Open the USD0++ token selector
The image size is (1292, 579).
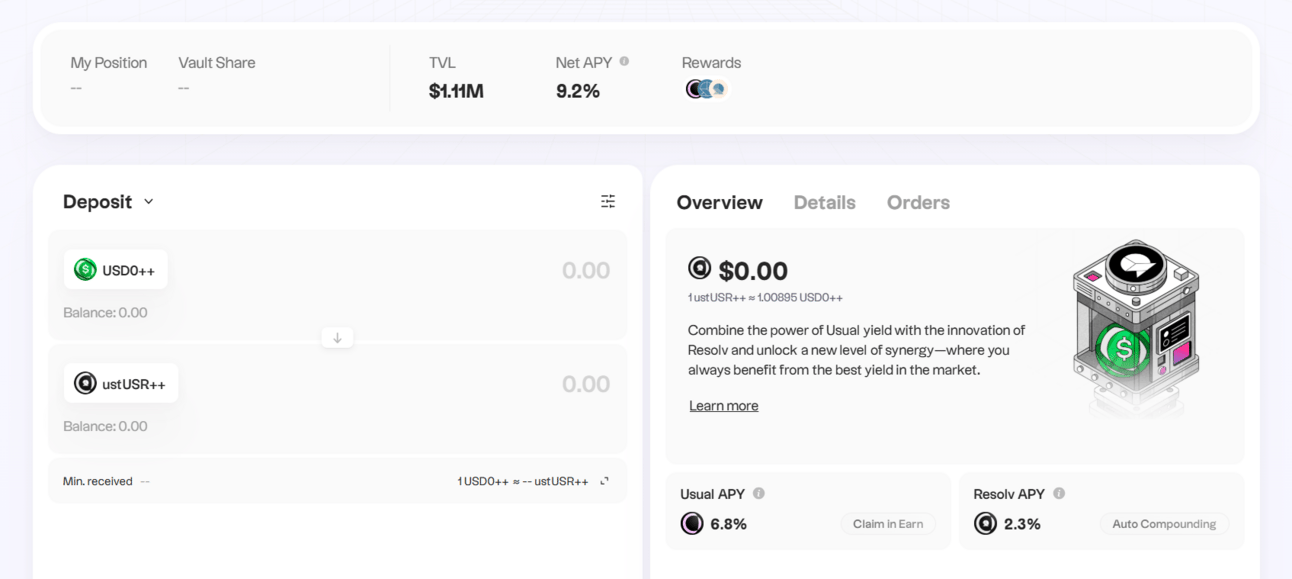115,269
